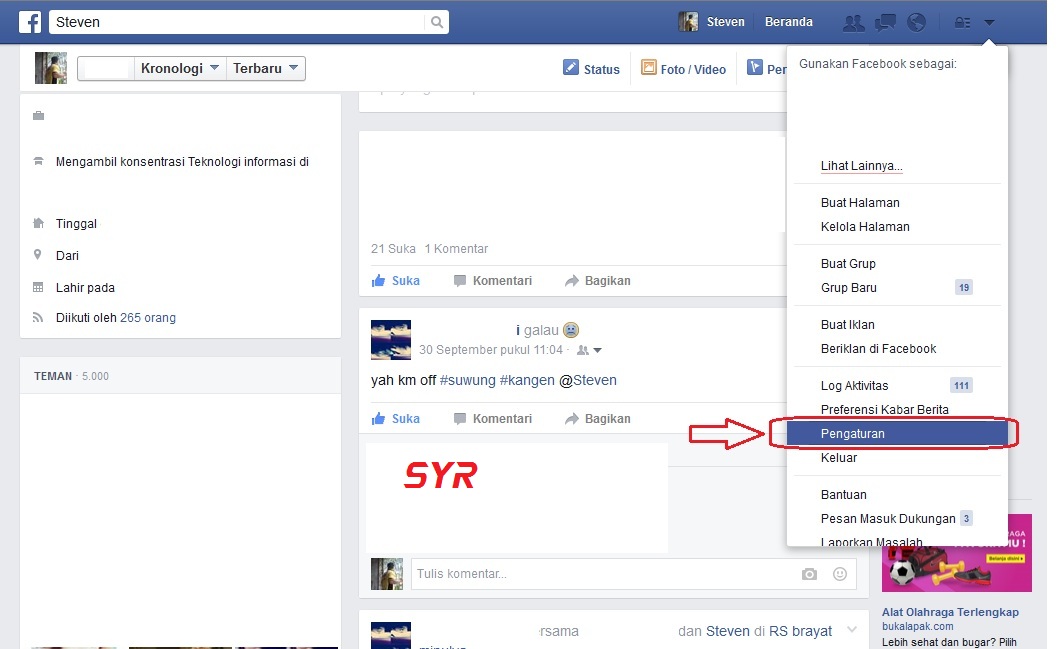
Task: Open Pengaturan from the menu
Action: (897, 434)
